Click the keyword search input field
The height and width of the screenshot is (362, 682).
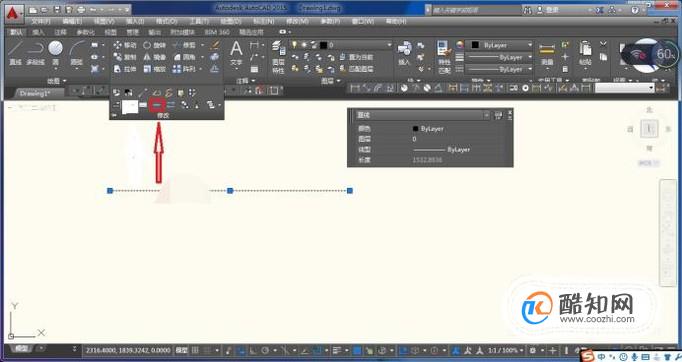tap(475, 10)
